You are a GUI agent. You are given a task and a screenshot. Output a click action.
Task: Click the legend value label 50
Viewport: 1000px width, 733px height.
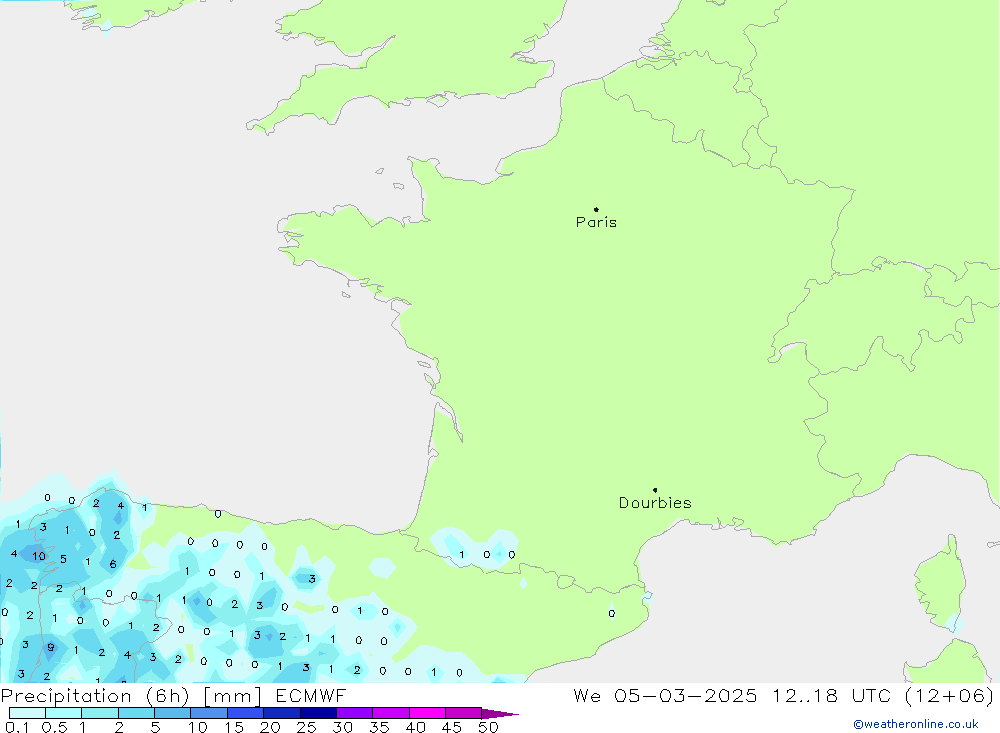click(x=488, y=727)
